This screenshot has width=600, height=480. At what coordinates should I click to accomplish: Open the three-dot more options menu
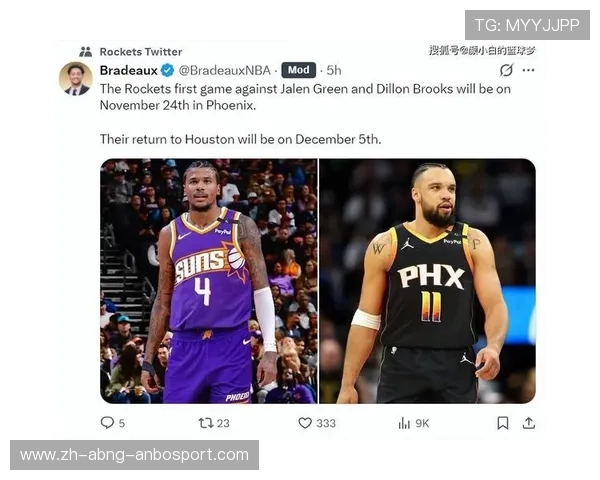[x=528, y=70]
